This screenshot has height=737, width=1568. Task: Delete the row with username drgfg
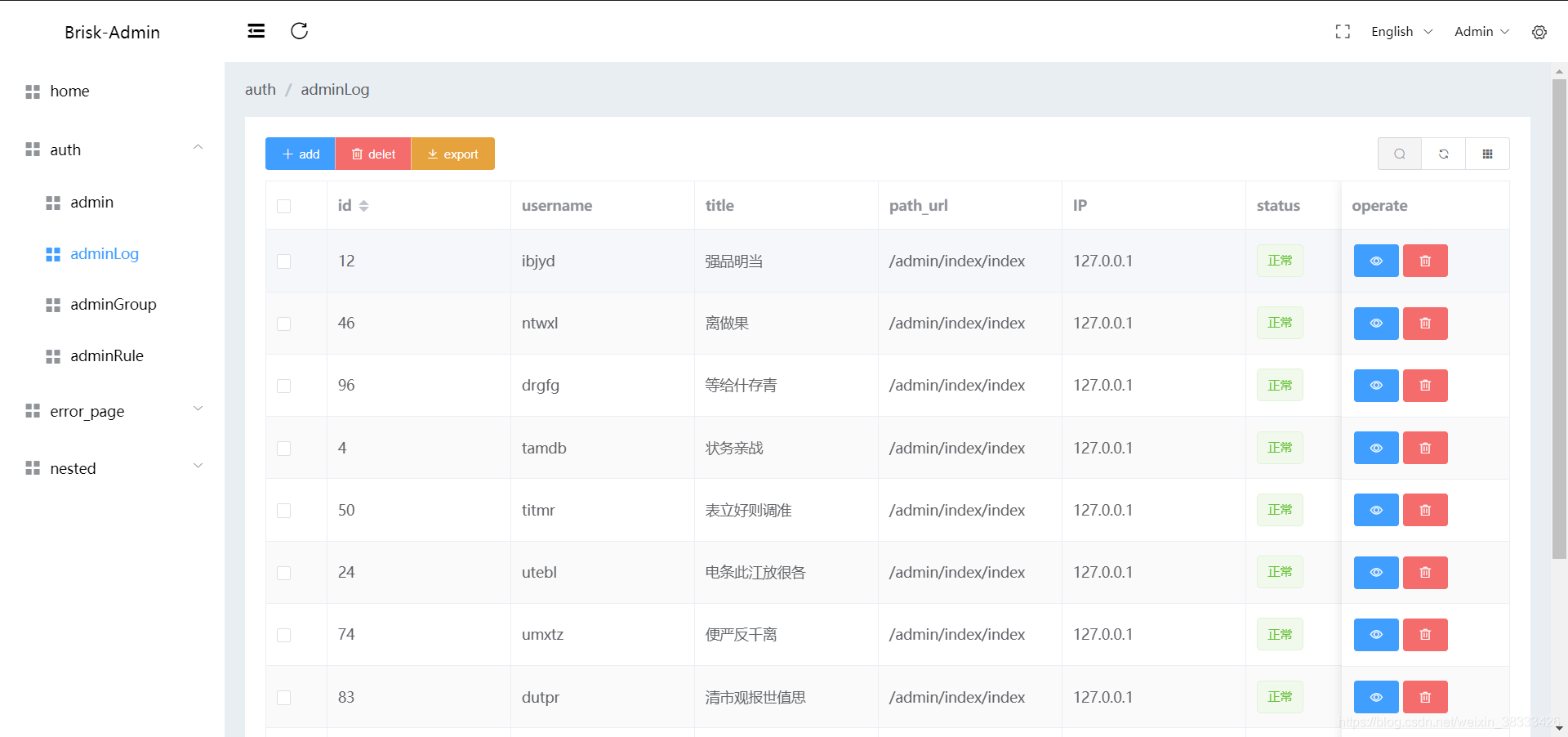pos(1425,386)
